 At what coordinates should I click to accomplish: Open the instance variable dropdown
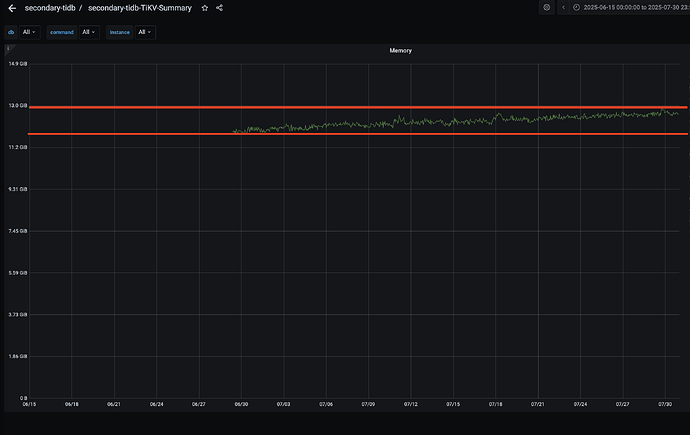tap(145, 32)
